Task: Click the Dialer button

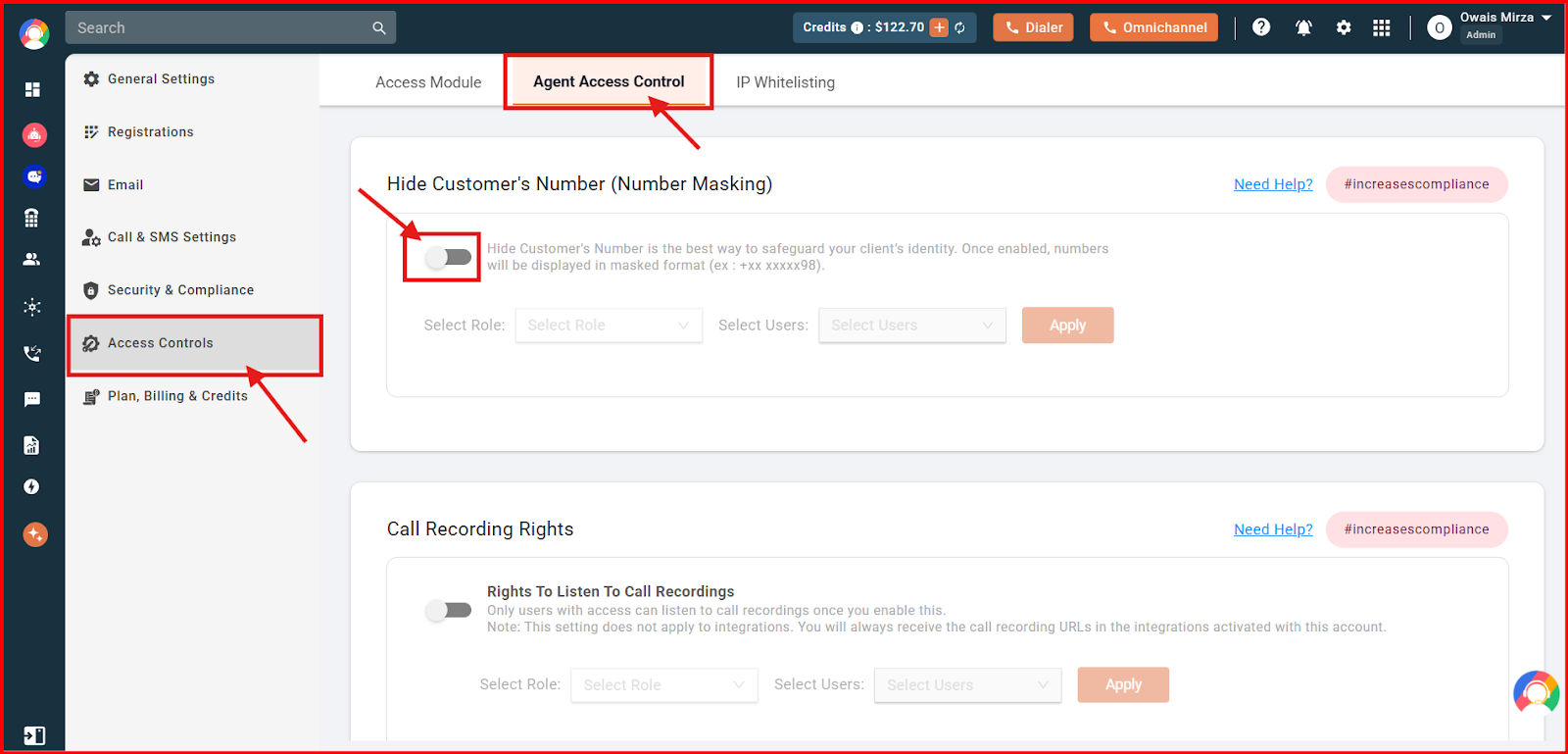Action: click(1033, 27)
